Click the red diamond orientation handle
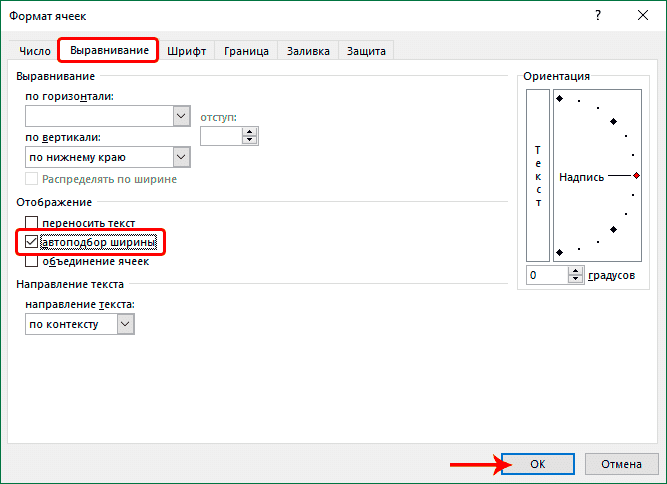This screenshot has height=484, width=667. click(636, 175)
